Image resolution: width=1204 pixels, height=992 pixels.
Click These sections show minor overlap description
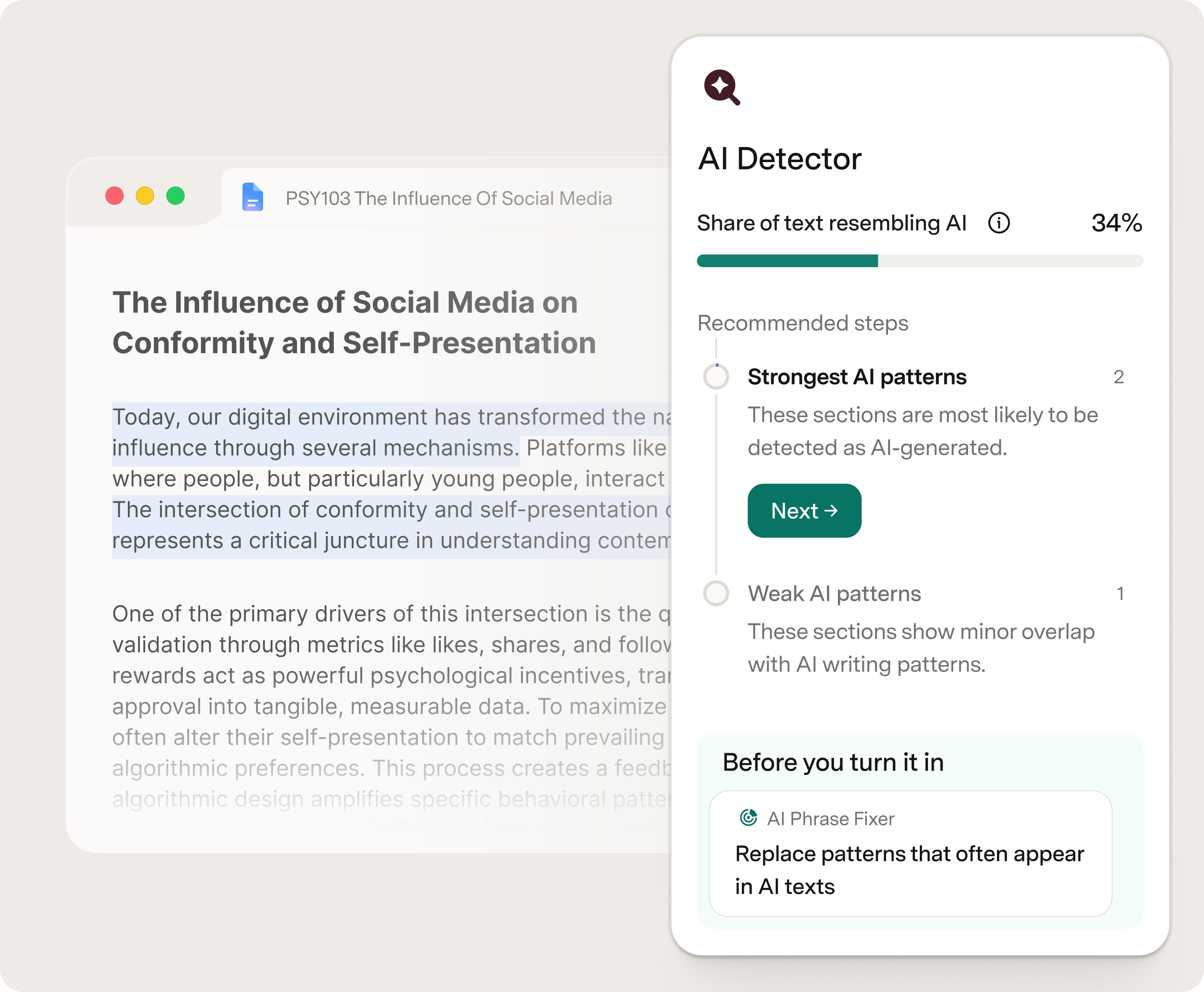pos(921,648)
